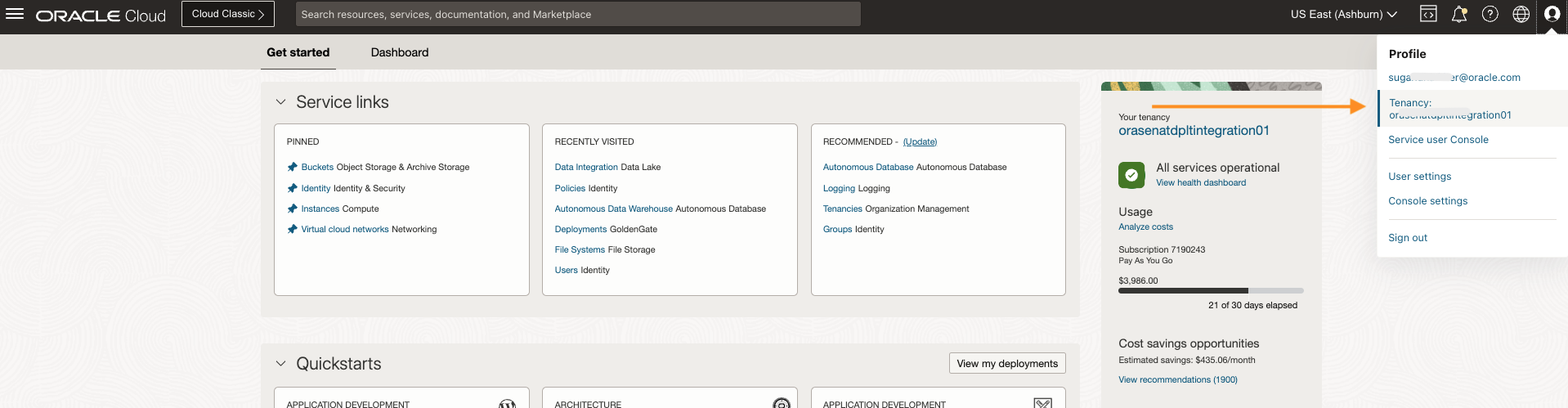Open the Cloud Shell developer tools icon
Screen dimensions: 1568x408
(1428, 14)
